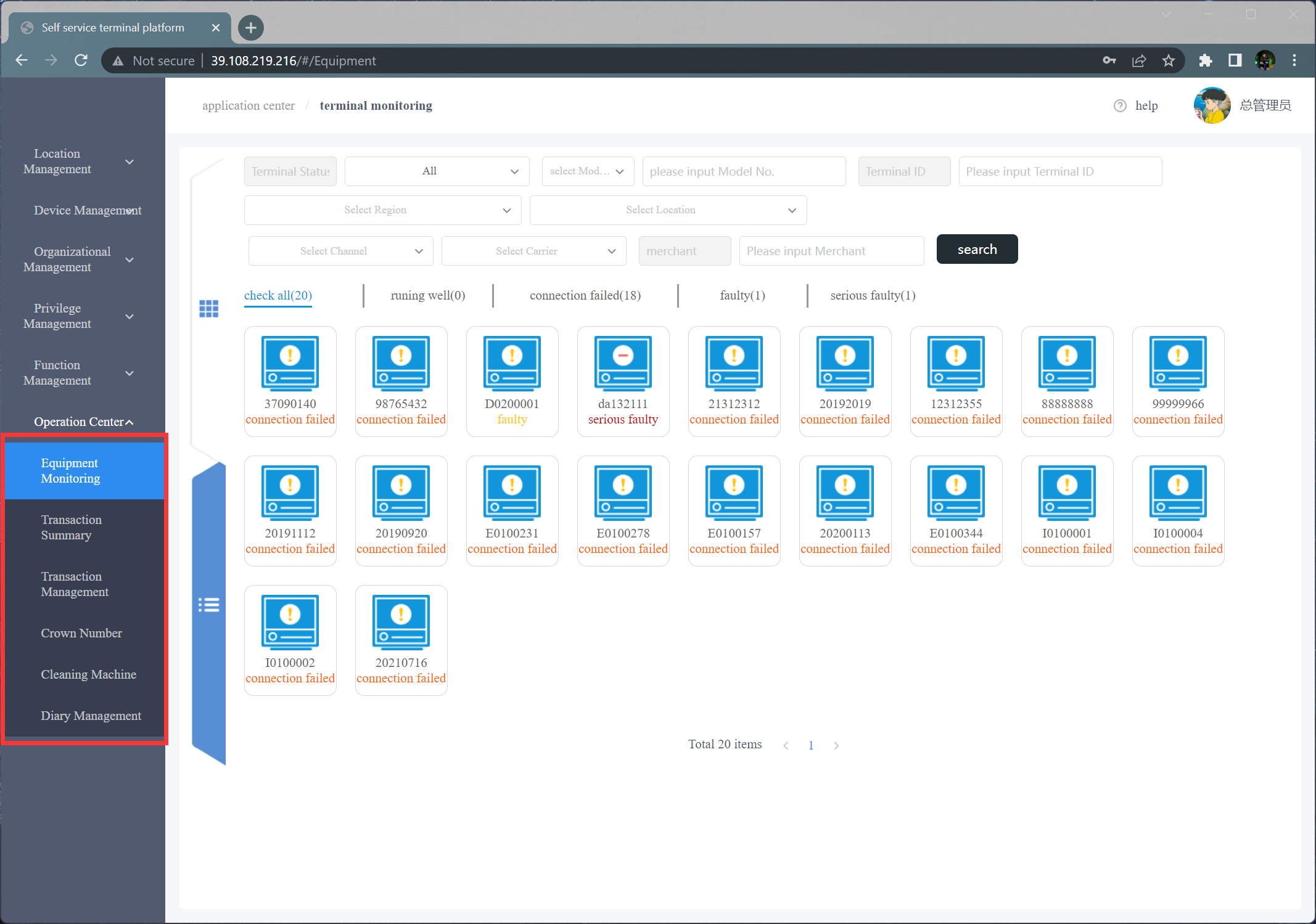
Task: Open saved passwords key icon
Action: 1109,60
